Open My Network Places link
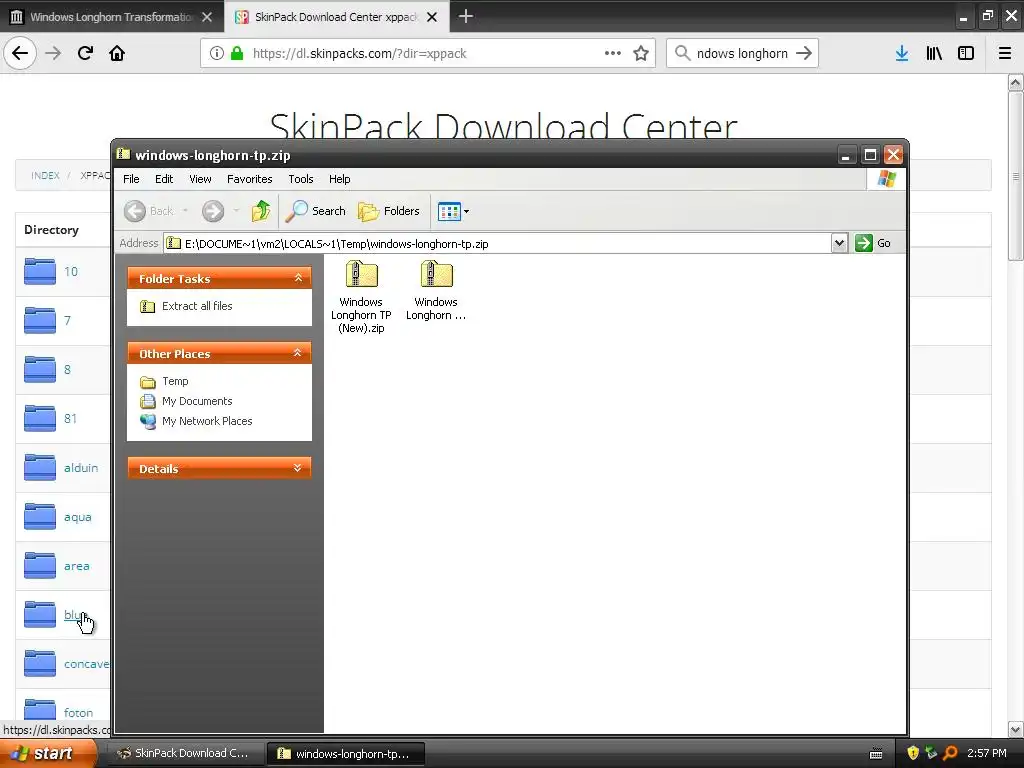Viewport: 1024px width, 768px height. 207,421
